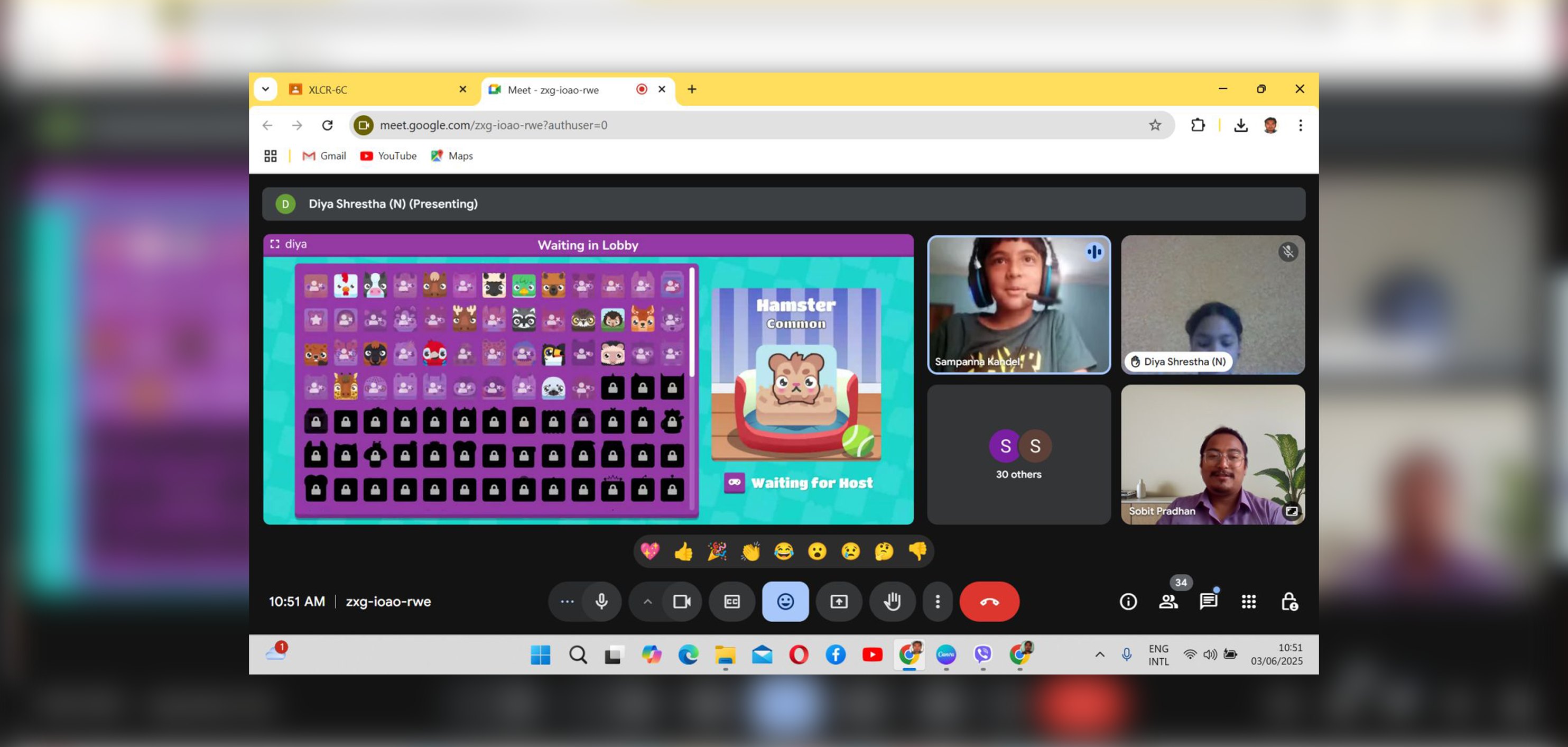Send the sparkling heart reaction

pyautogui.click(x=650, y=551)
